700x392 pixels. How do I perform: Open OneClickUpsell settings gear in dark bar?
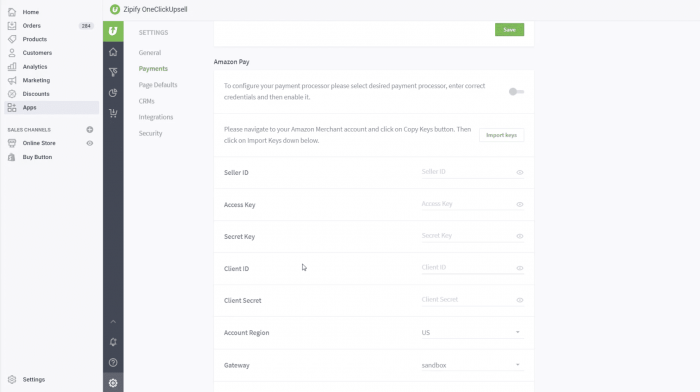pyautogui.click(x=113, y=383)
